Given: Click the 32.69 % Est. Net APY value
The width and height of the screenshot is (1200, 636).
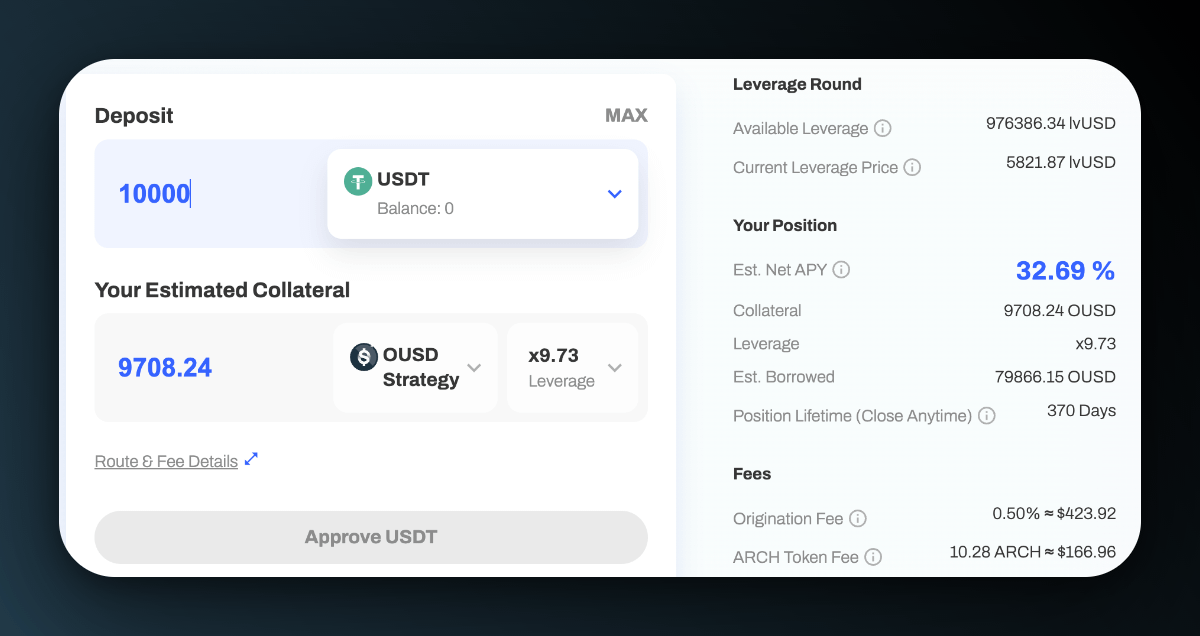Looking at the screenshot, I should tap(1065, 271).
